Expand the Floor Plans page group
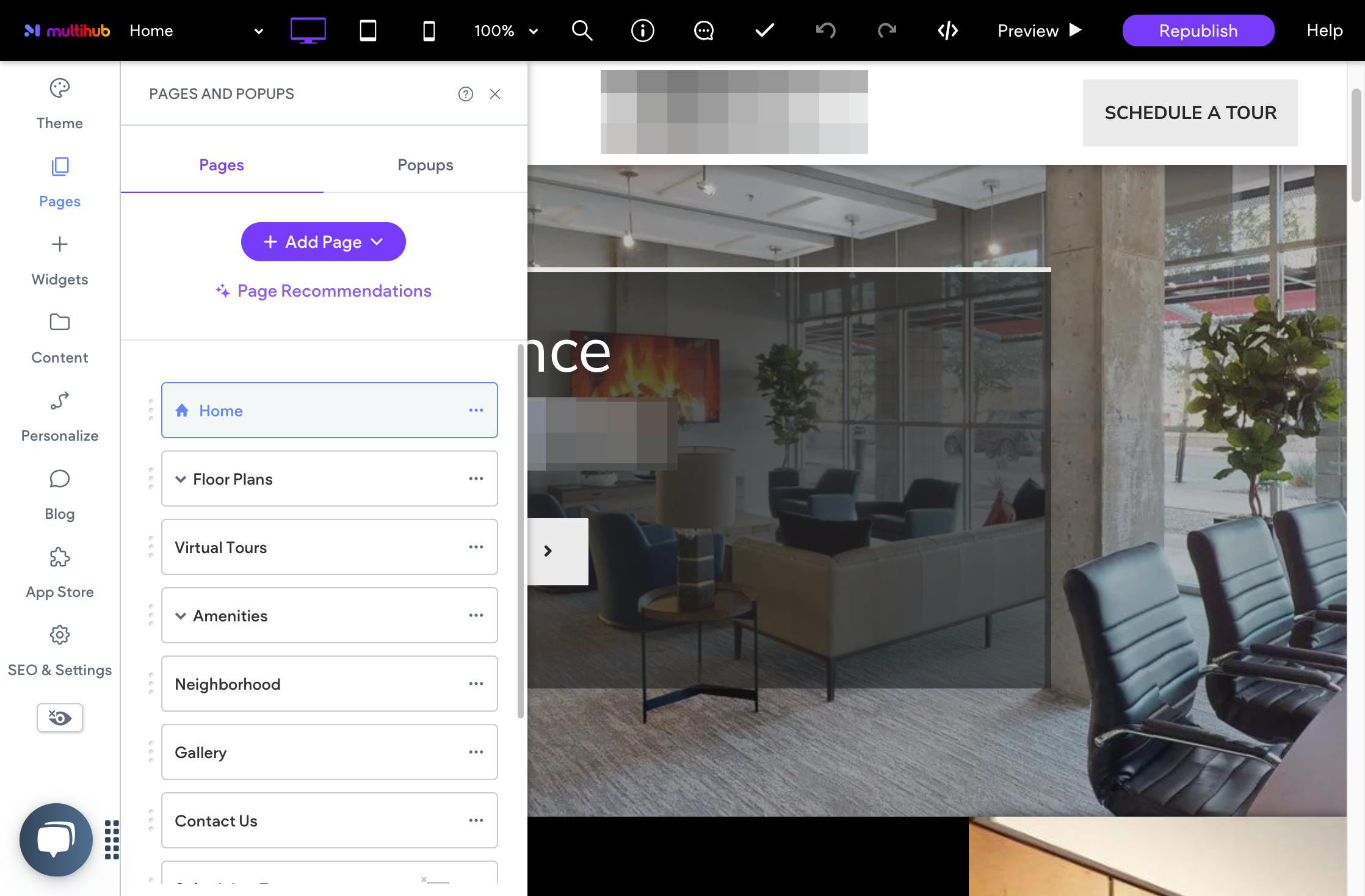Viewport: 1365px width, 896px height. [181, 479]
